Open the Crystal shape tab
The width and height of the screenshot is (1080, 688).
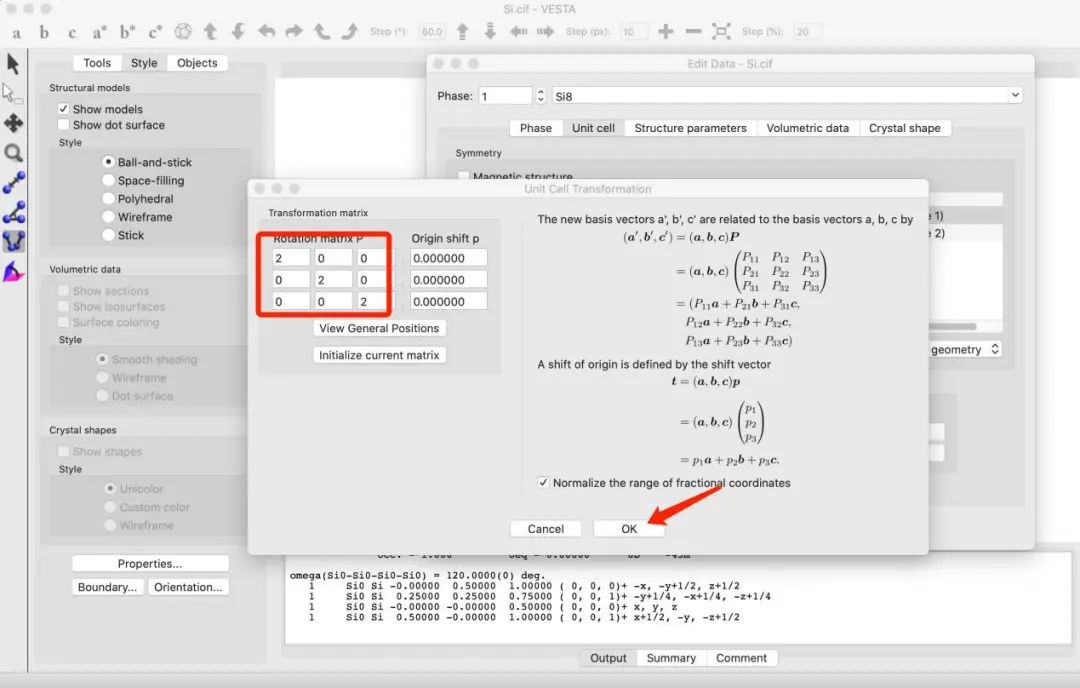[904, 128]
